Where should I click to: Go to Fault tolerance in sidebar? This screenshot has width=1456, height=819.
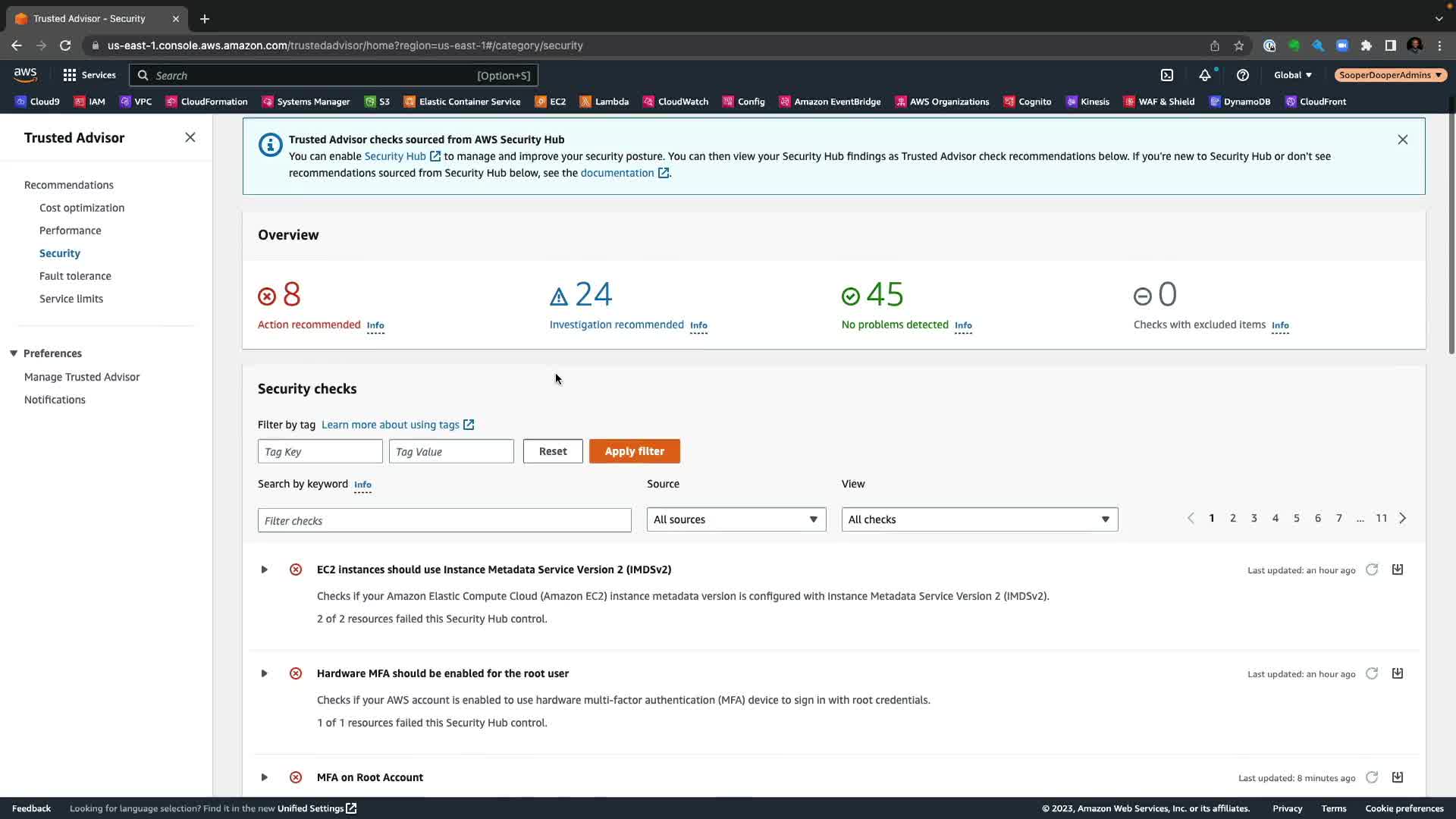pos(75,276)
